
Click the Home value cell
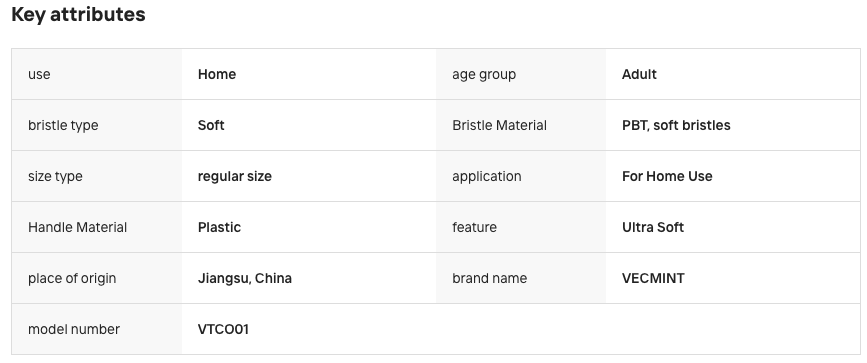coord(217,74)
